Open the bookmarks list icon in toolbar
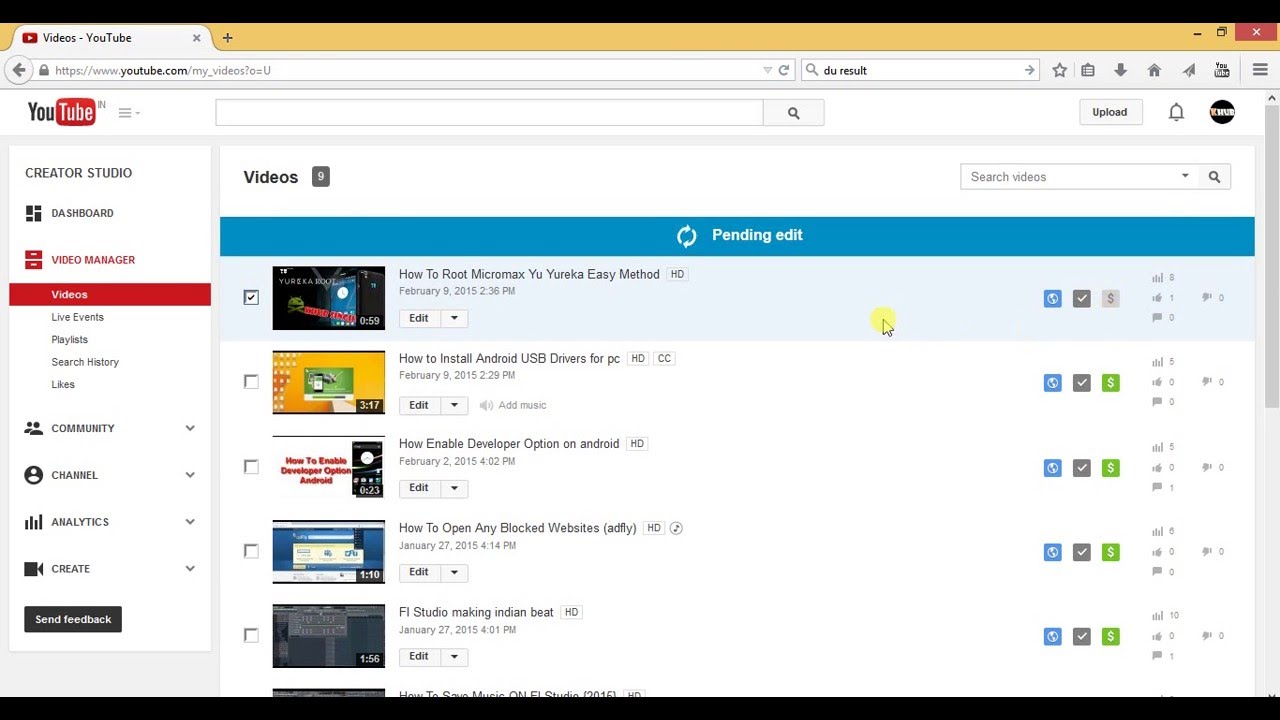 tap(1088, 70)
